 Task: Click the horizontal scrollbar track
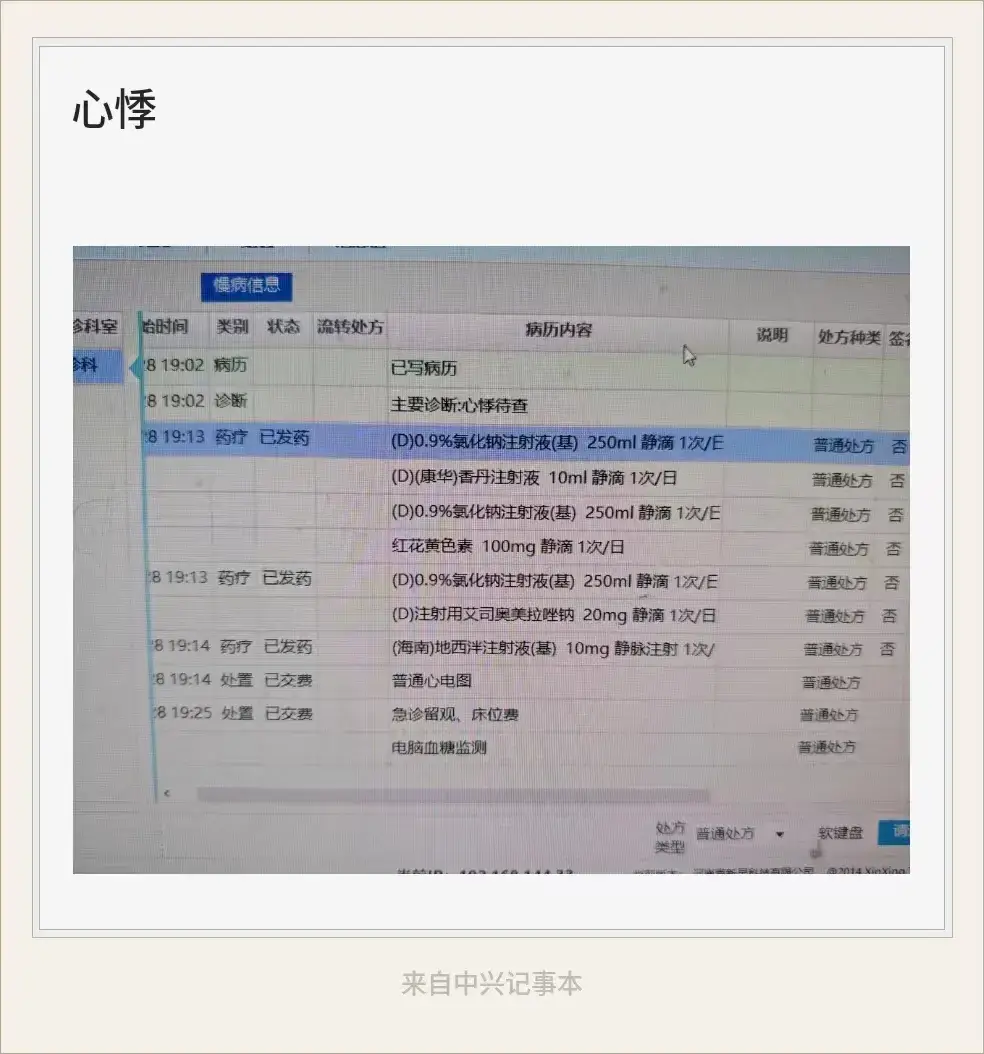[454, 795]
